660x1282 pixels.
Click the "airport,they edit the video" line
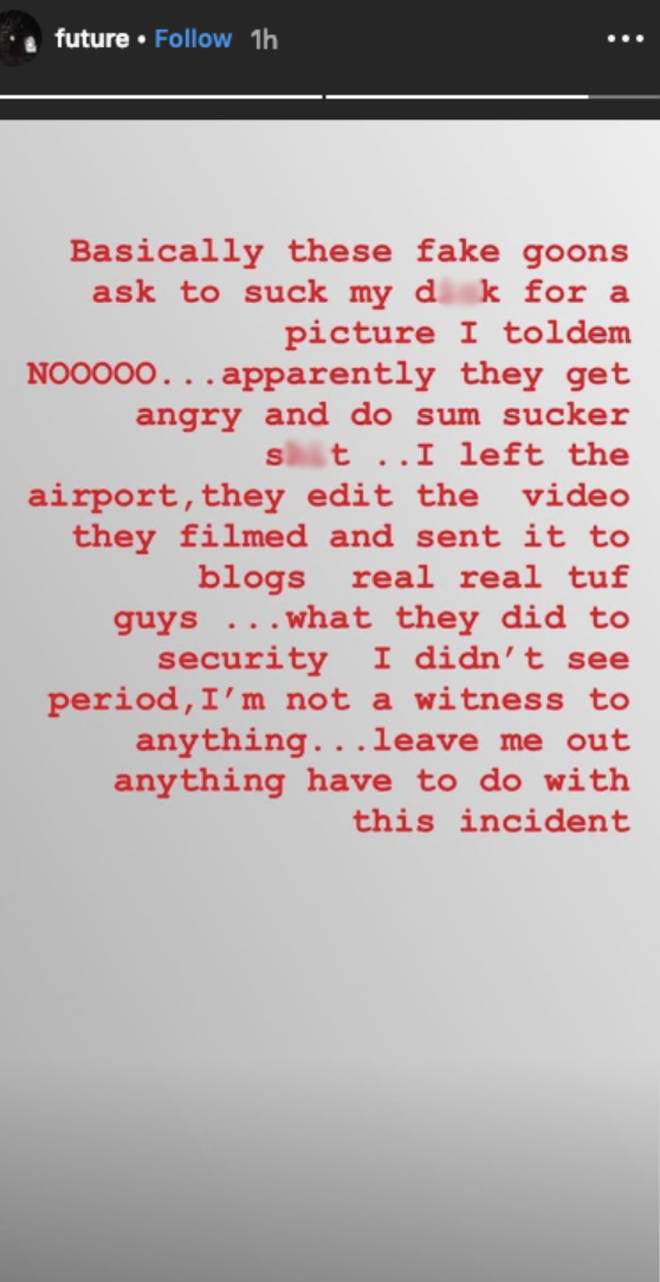(328, 497)
